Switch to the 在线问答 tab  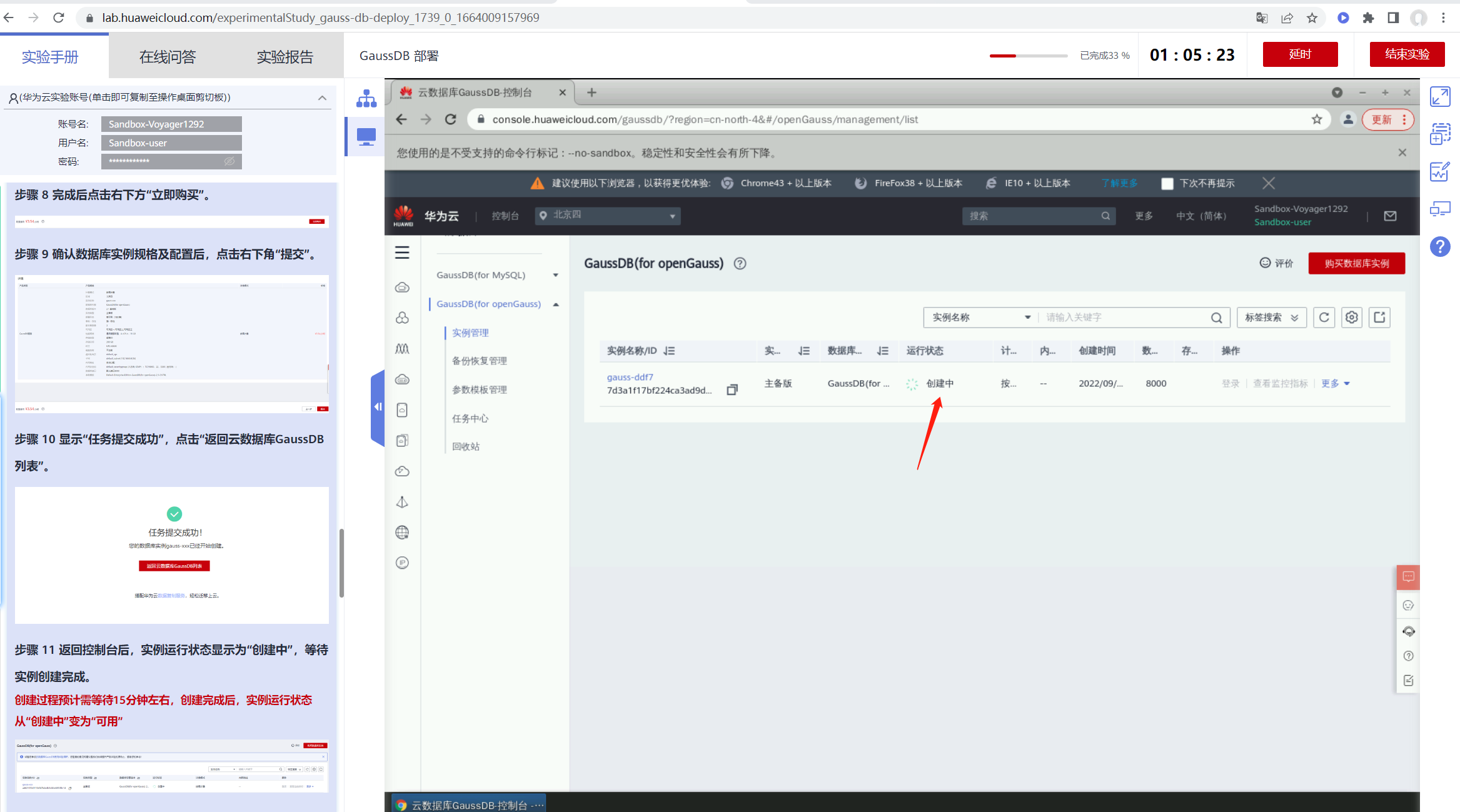[168, 57]
